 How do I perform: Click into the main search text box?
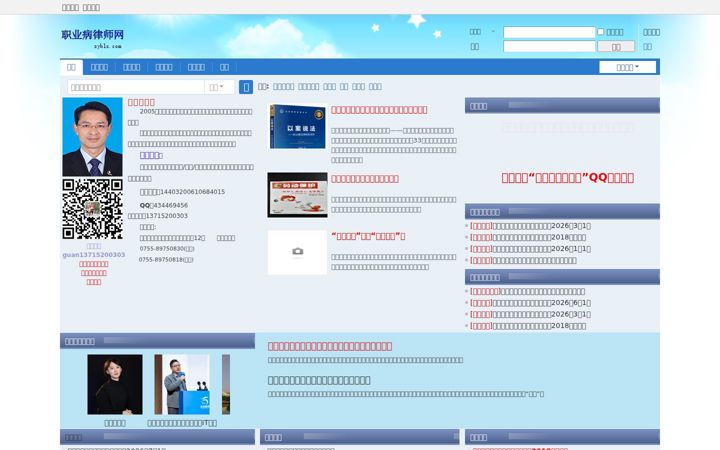(x=136, y=87)
